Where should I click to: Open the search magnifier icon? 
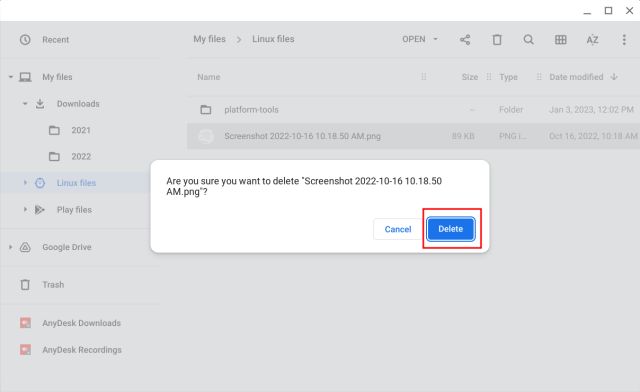[529, 40]
